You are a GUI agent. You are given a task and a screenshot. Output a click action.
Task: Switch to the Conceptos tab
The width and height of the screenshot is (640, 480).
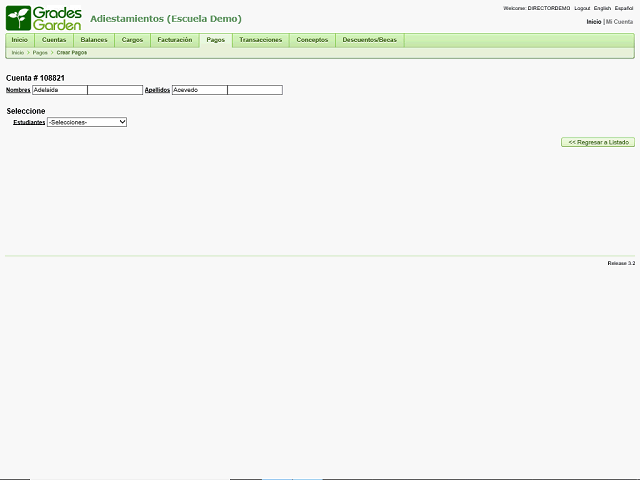[x=312, y=40]
